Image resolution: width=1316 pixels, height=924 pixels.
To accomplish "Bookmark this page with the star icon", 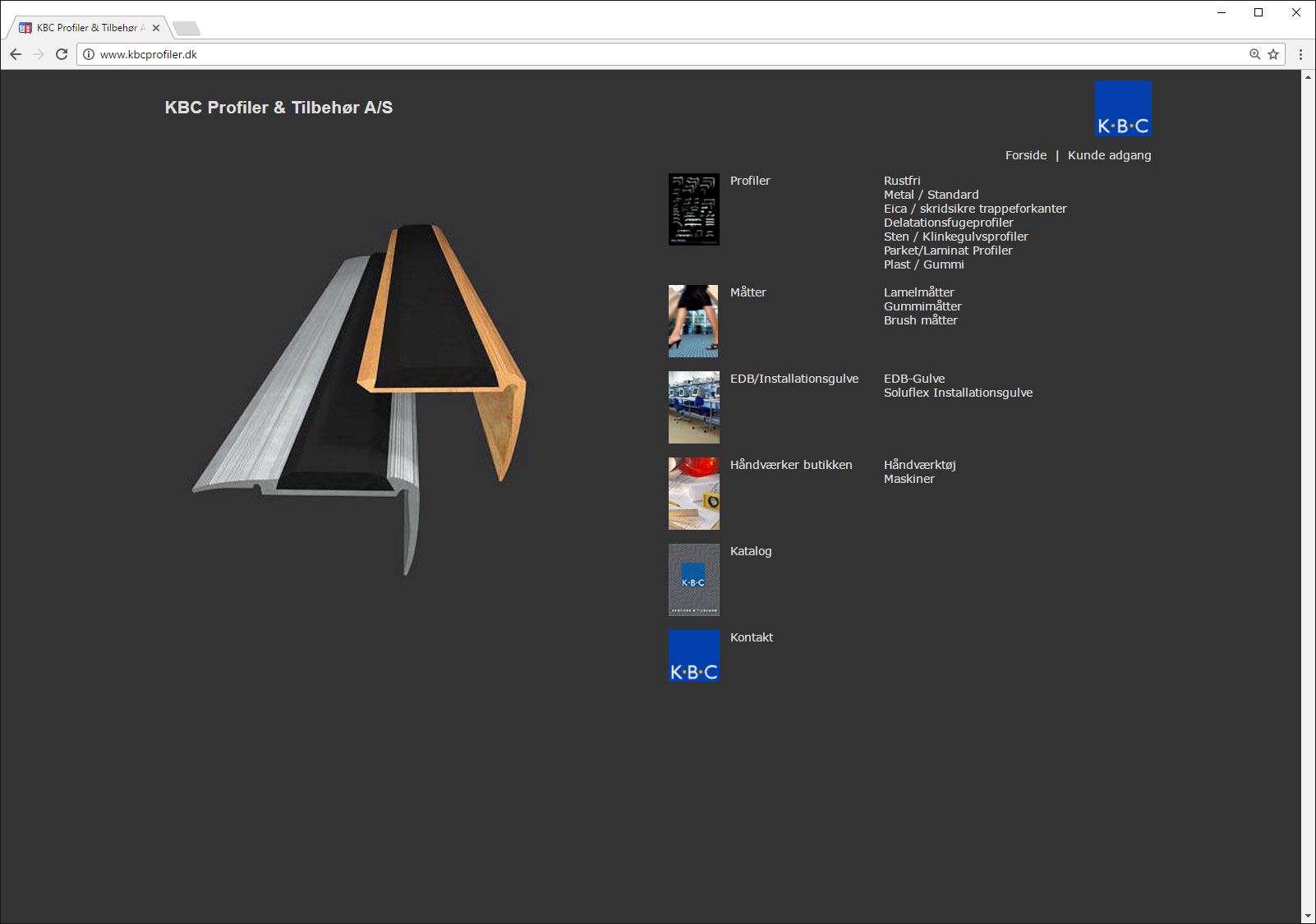I will (x=1273, y=54).
